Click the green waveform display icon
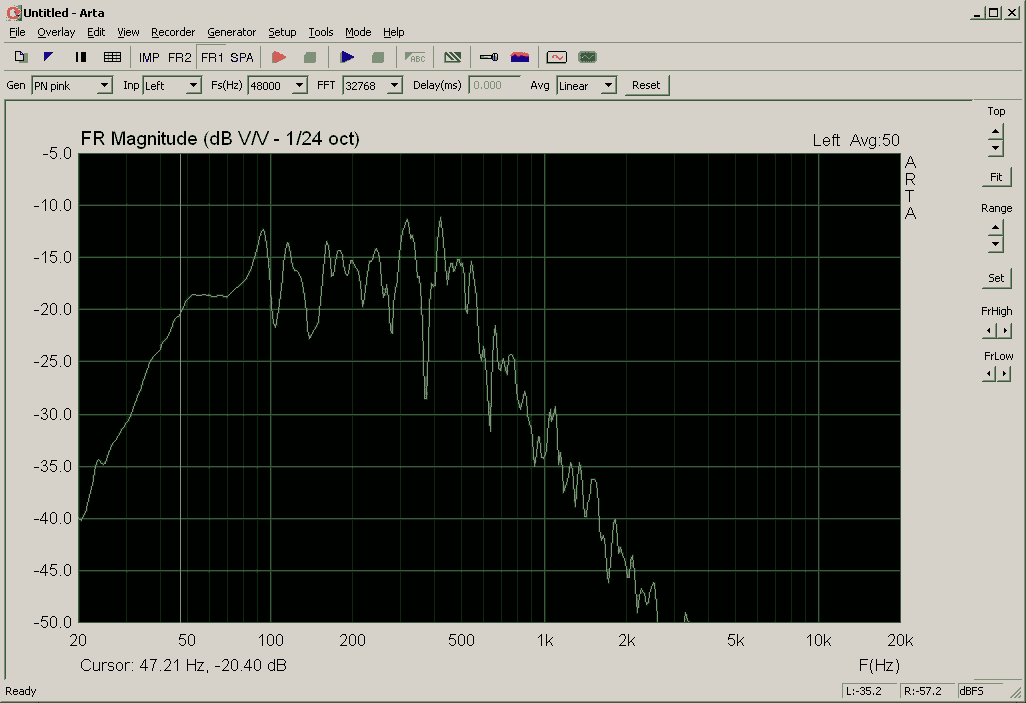This screenshot has height=703, width=1026. [587, 57]
